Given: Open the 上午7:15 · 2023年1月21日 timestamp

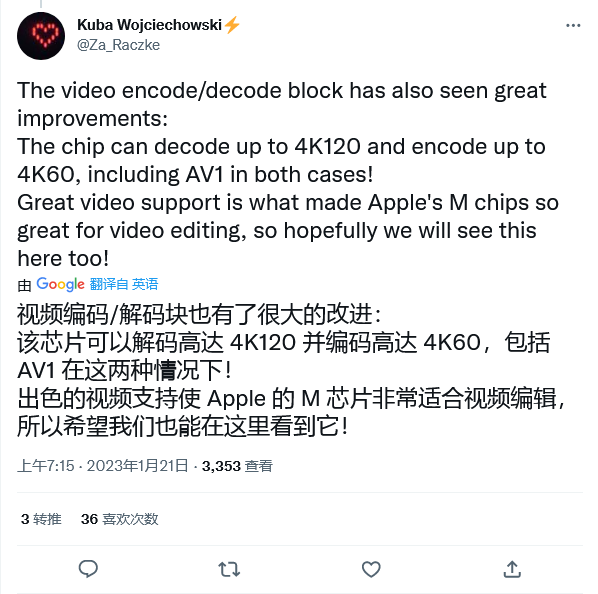Looking at the screenshot, I should [x=103, y=466].
